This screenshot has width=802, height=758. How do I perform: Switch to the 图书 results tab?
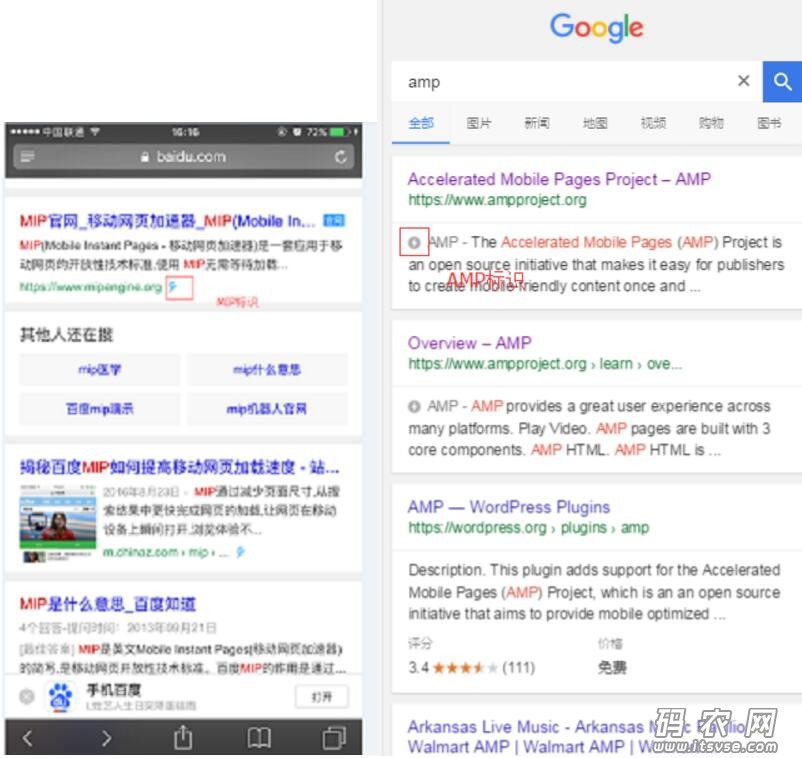pos(769,123)
